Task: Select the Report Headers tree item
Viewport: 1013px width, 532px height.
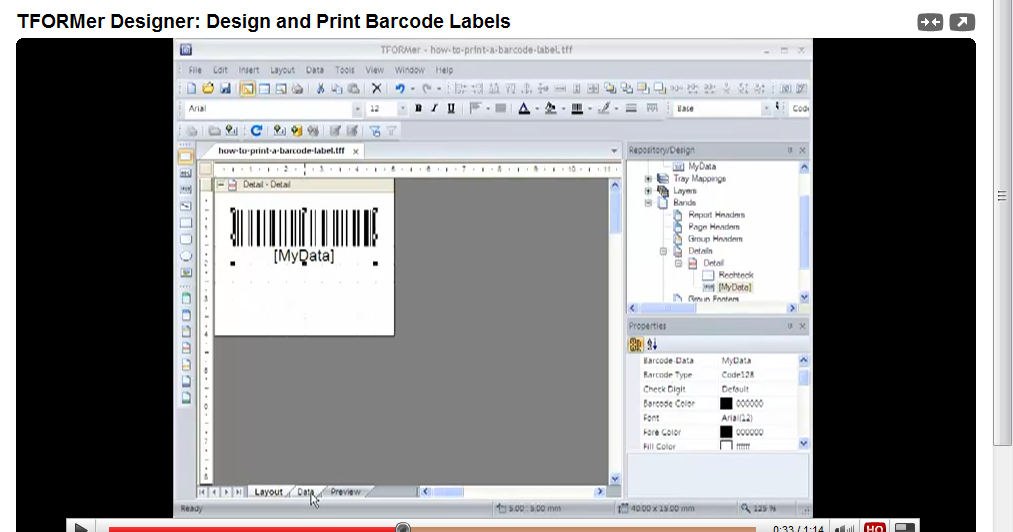Action: 716,215
